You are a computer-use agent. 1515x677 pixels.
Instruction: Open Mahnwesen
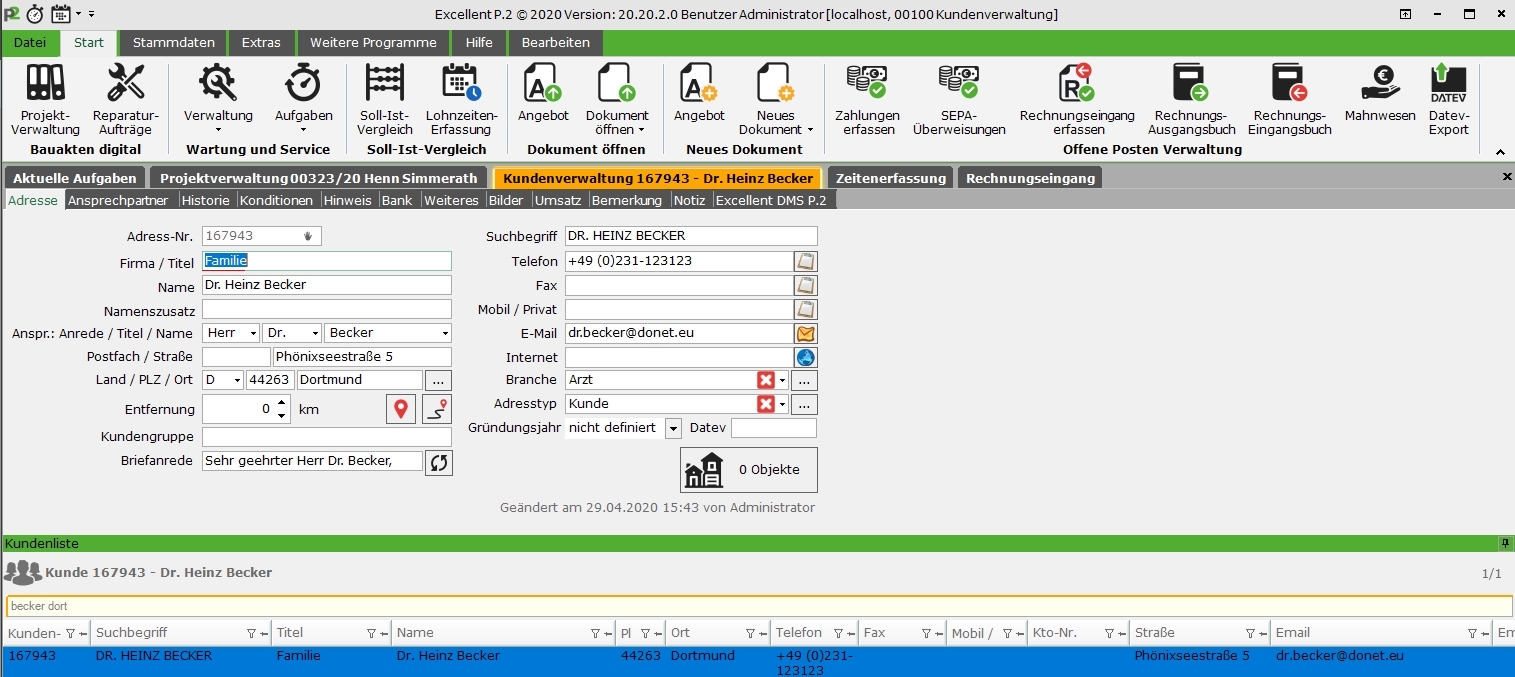click(1380, 94)
